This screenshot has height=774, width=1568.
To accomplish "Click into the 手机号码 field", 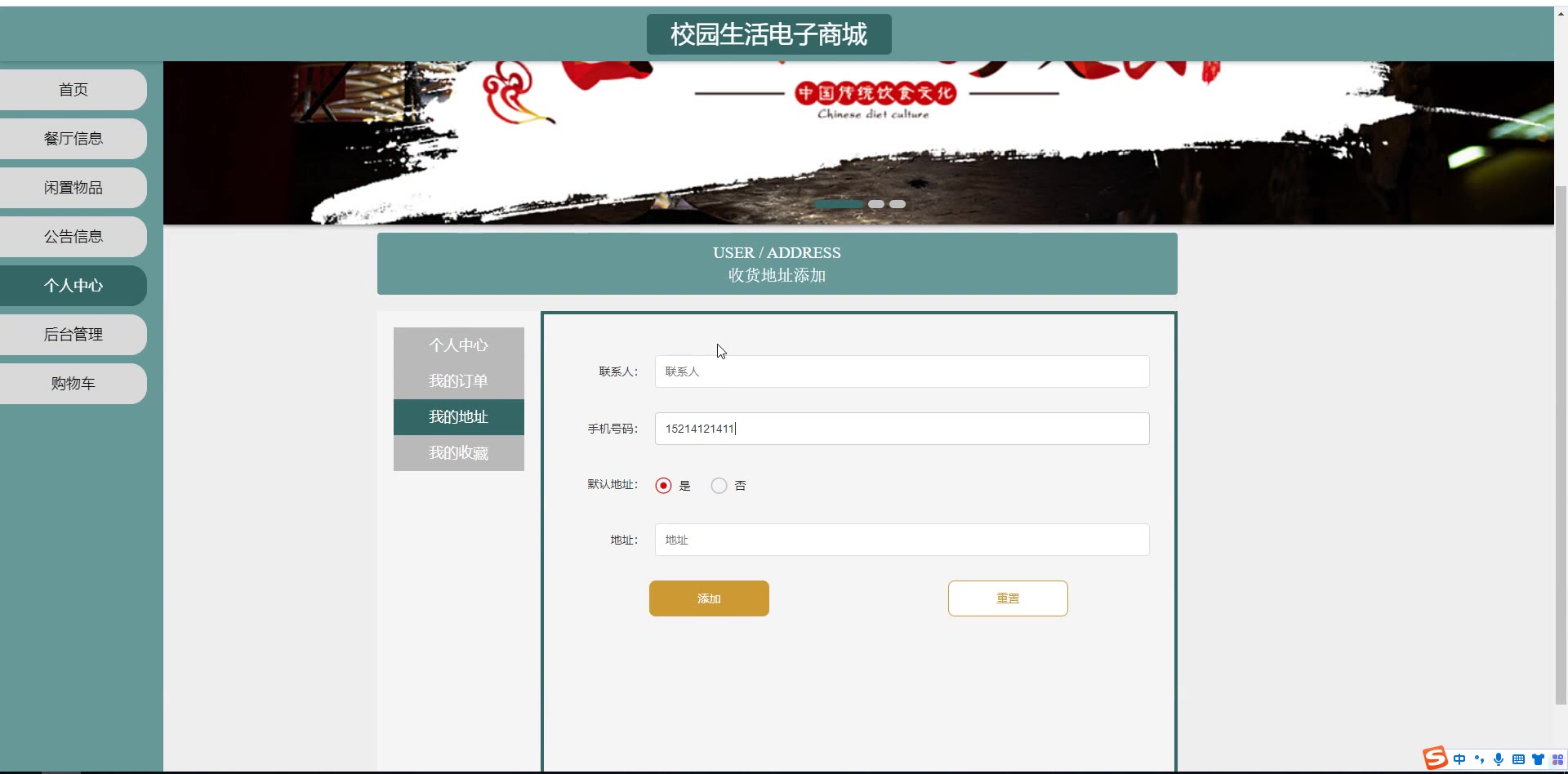I will [x=902, y=429].
